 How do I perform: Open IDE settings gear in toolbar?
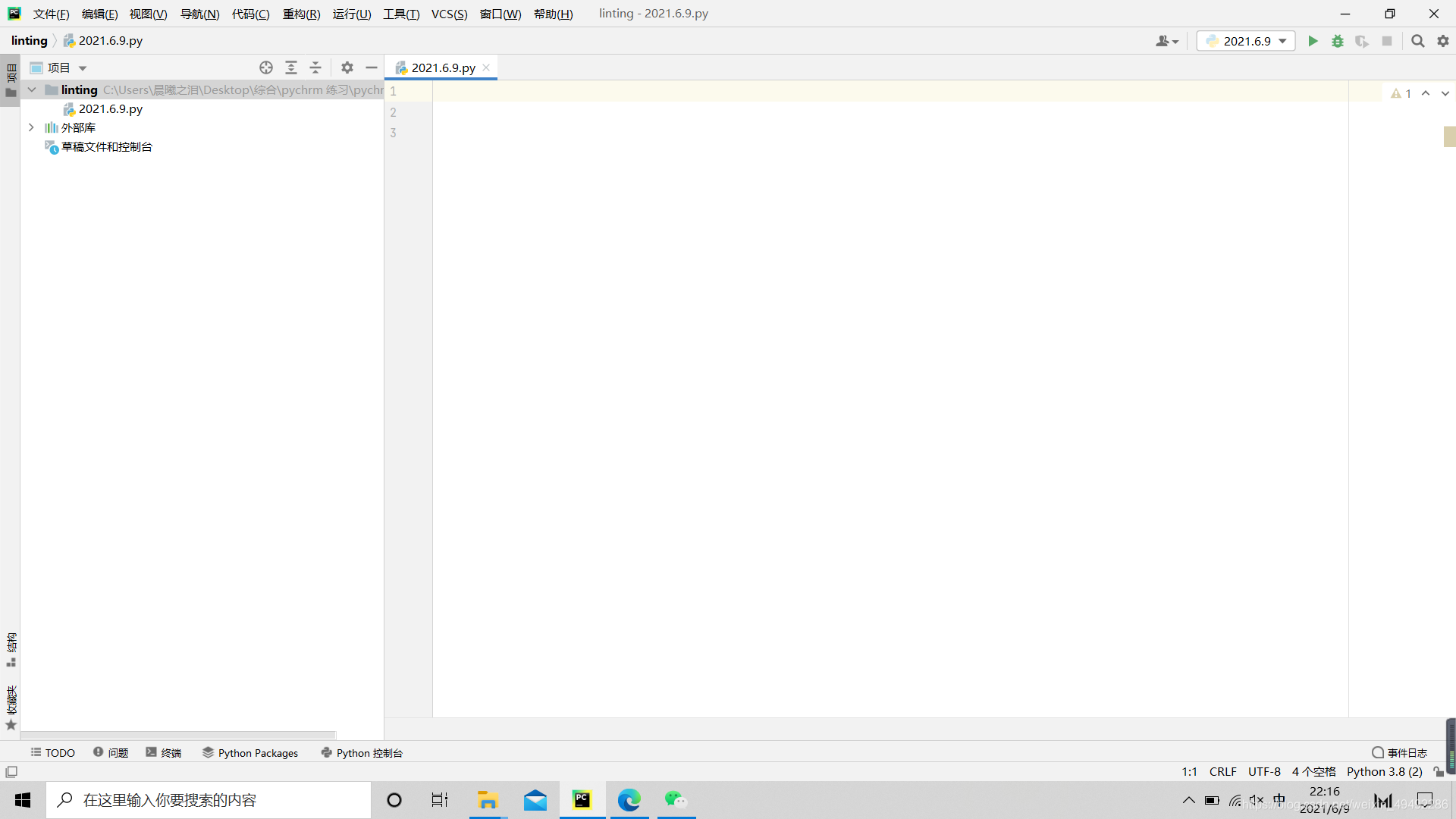1443,41
